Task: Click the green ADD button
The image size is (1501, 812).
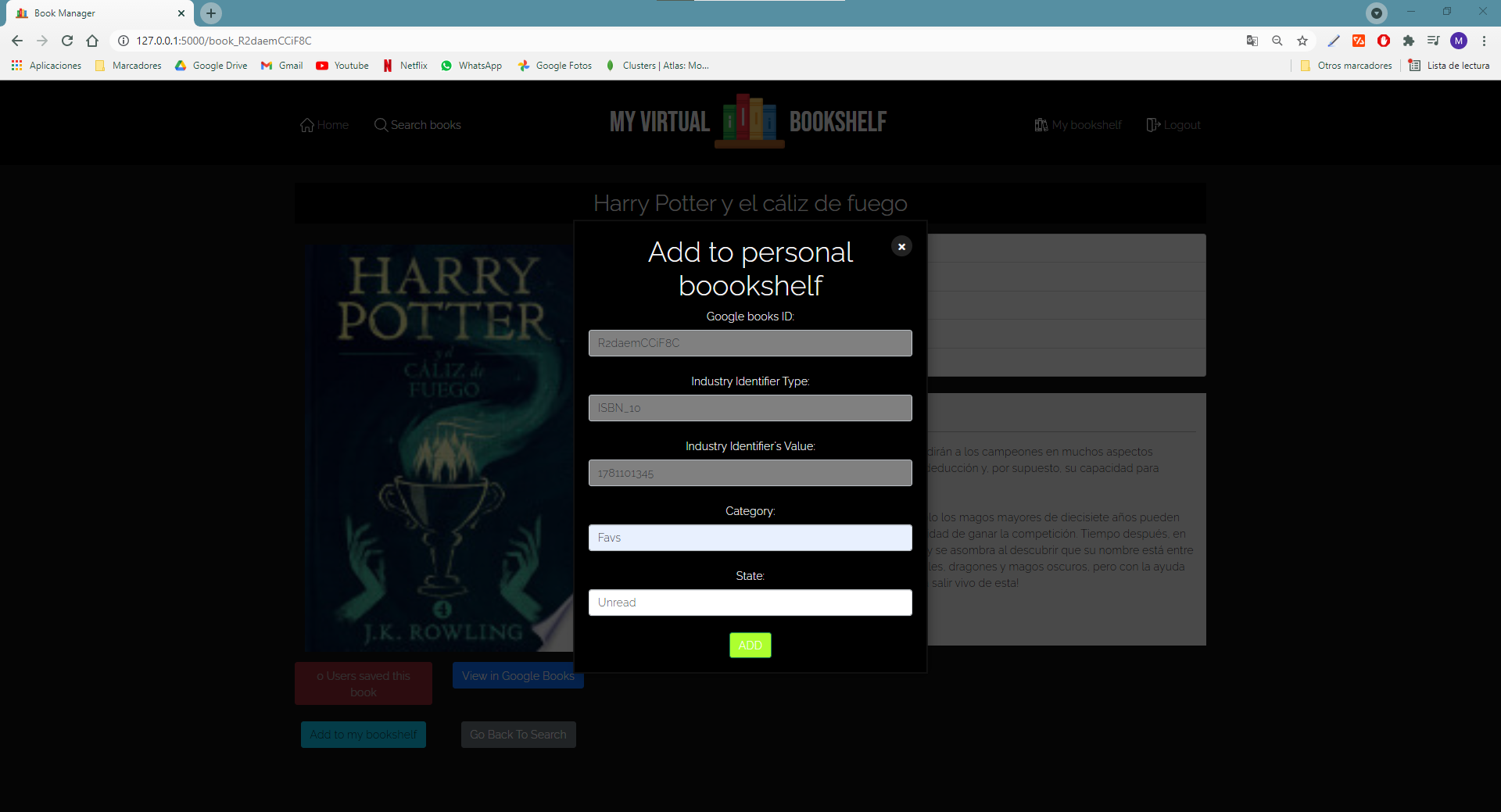Action: coord(750,646)
